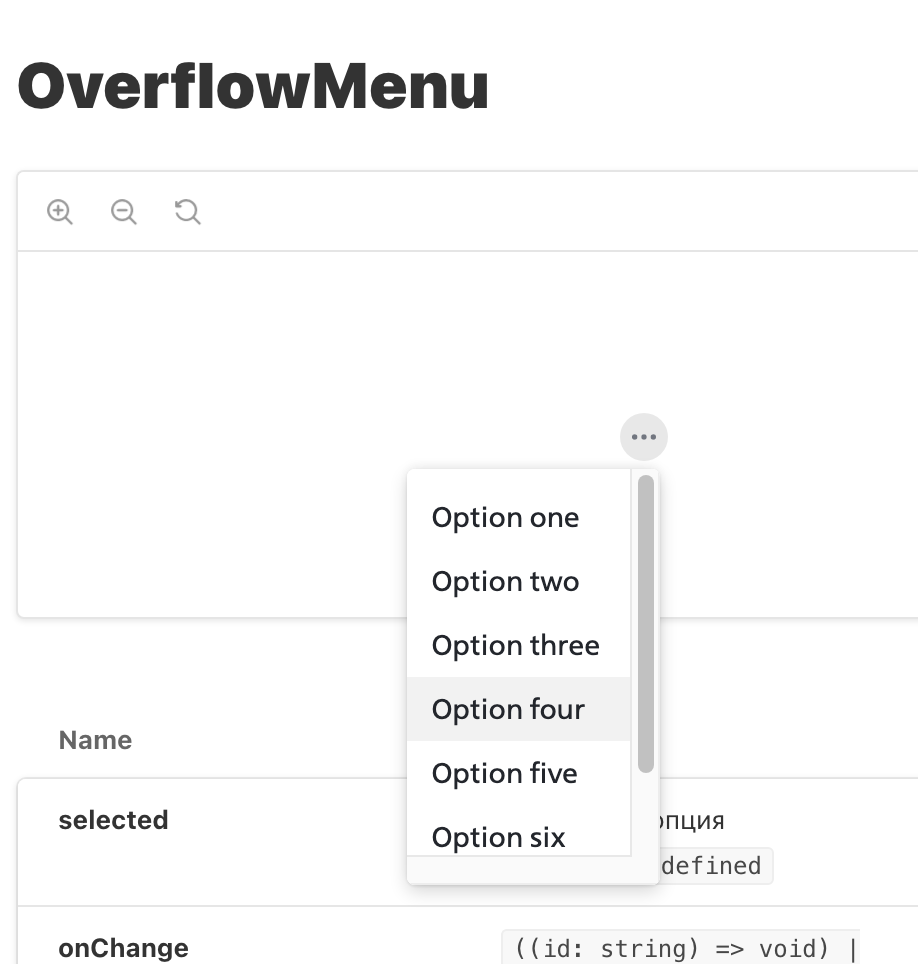
Task: Select Option one from the menu
Action: pyautogui.click(x=505, y=517)
